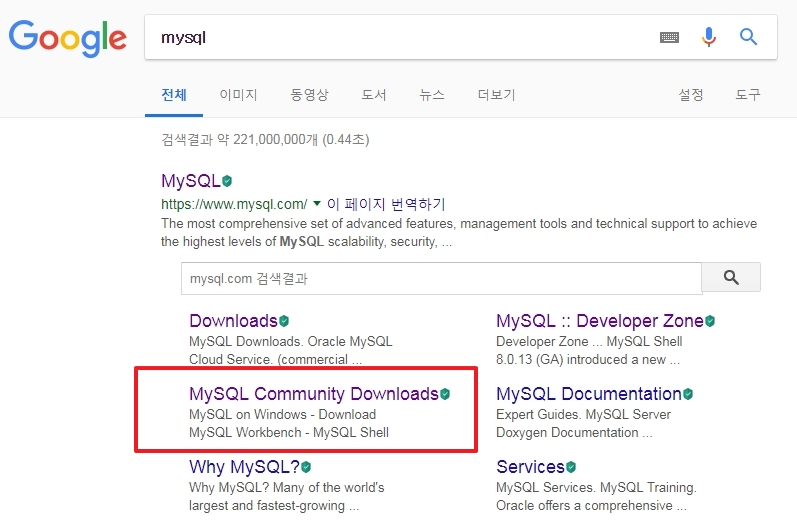Click the mysql.com site search magnifier button
The width and height of the screenshot is (797, 520).
point(731,277)
